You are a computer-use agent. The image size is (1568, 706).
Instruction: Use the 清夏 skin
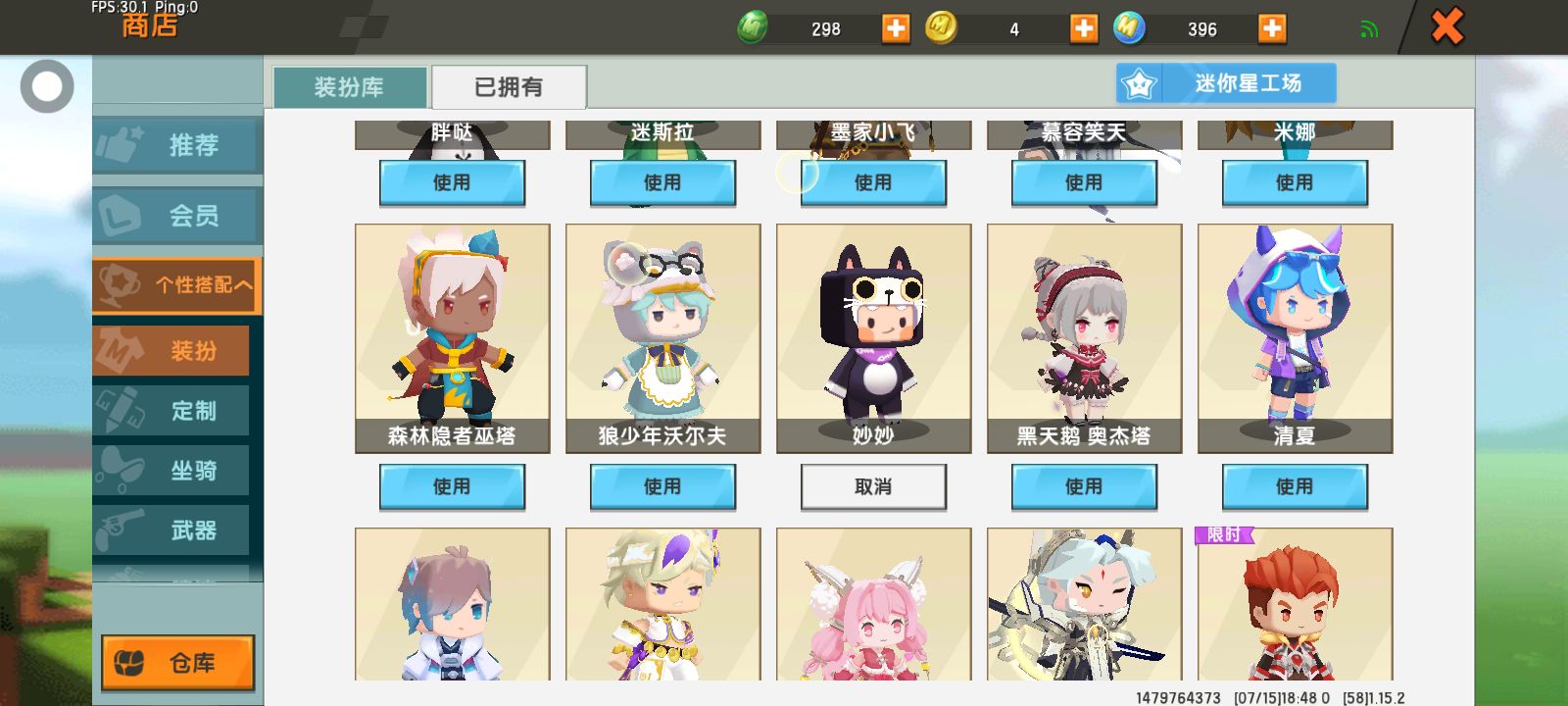pos(1295,486)
